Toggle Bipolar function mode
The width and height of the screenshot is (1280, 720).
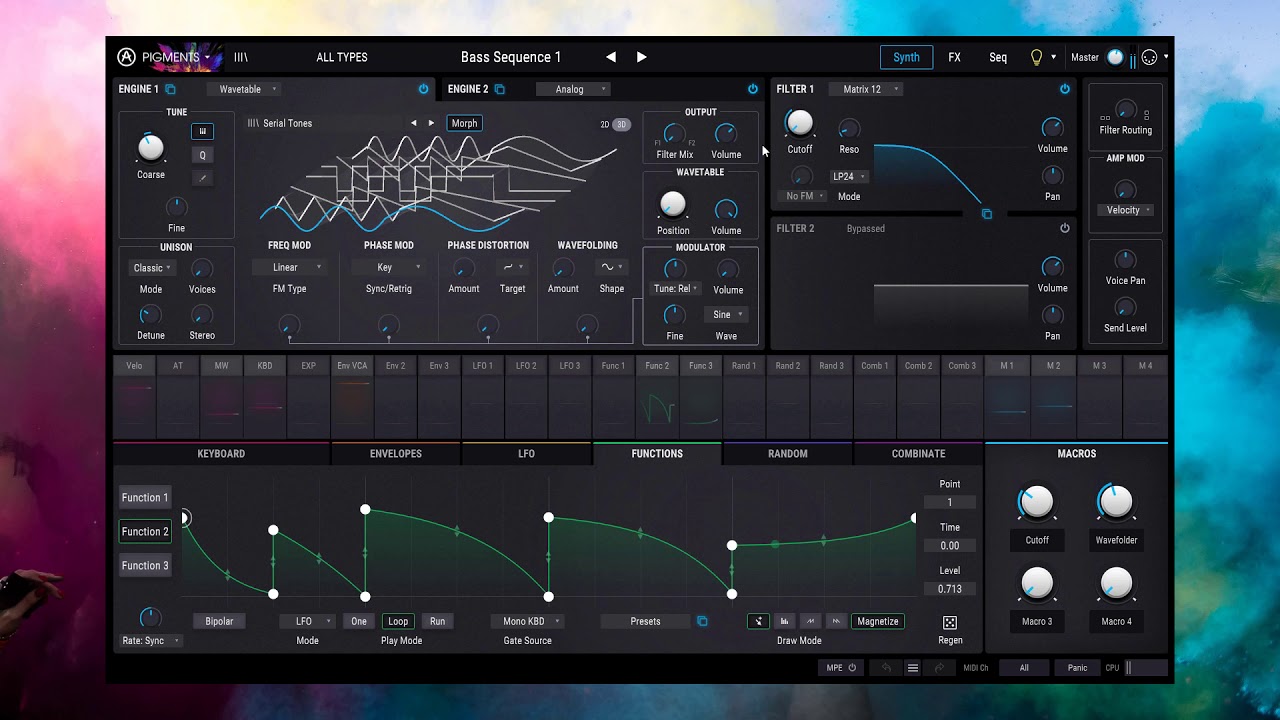point(219,621)
